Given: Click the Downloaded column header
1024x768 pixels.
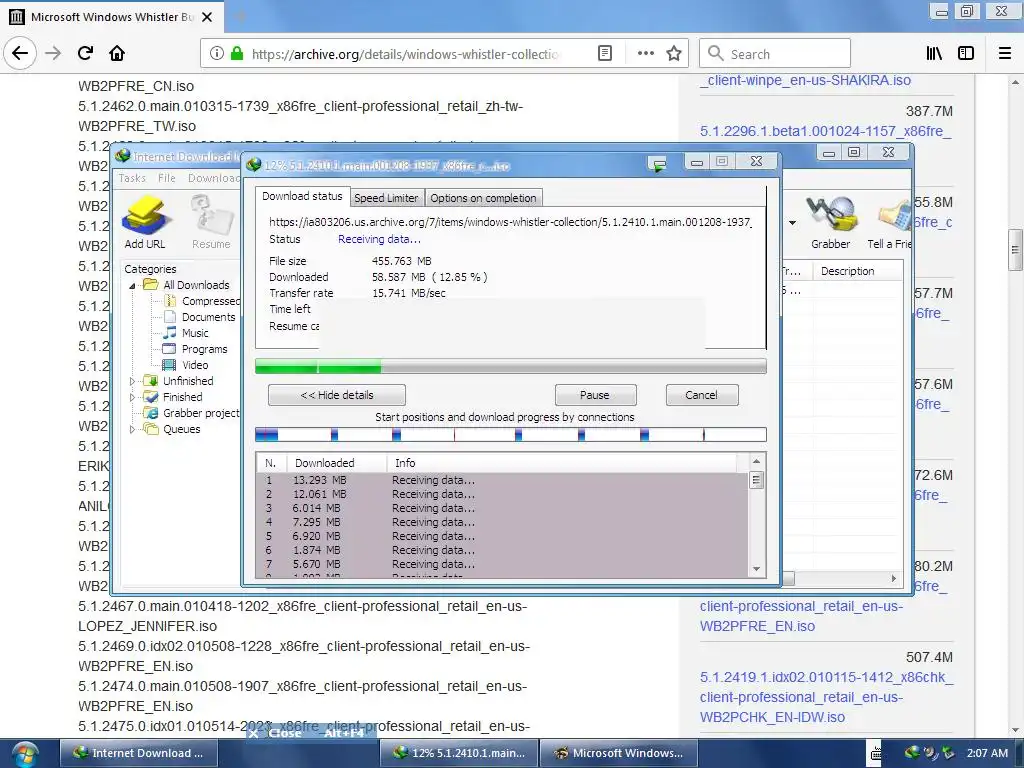Looking at the screenshot, I should [337, 463].
